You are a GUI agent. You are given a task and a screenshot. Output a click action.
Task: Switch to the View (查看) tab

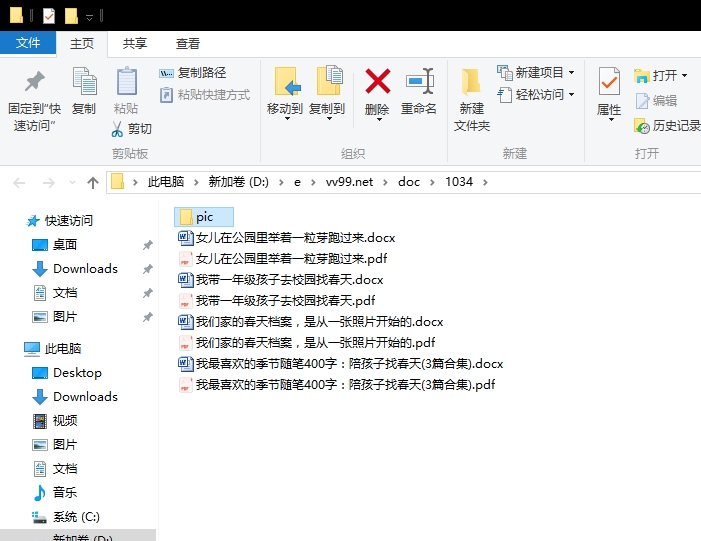click(188, 43)
